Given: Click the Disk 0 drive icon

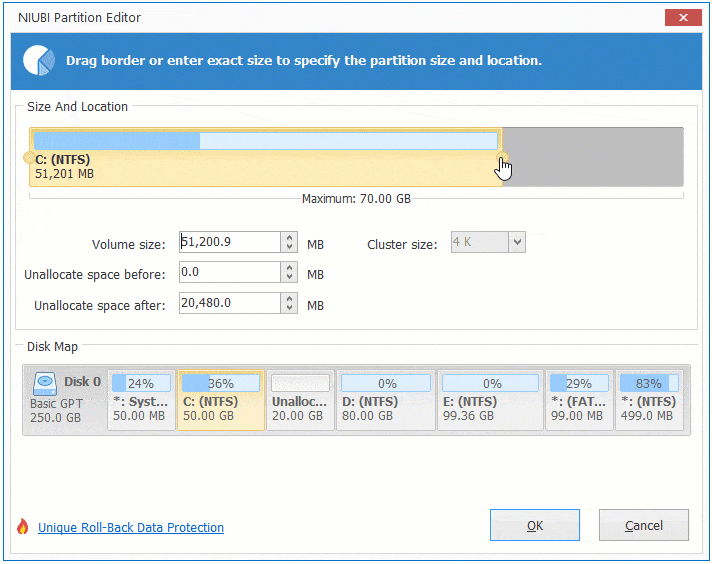Looking at the screenshot, I should [45, 383].
